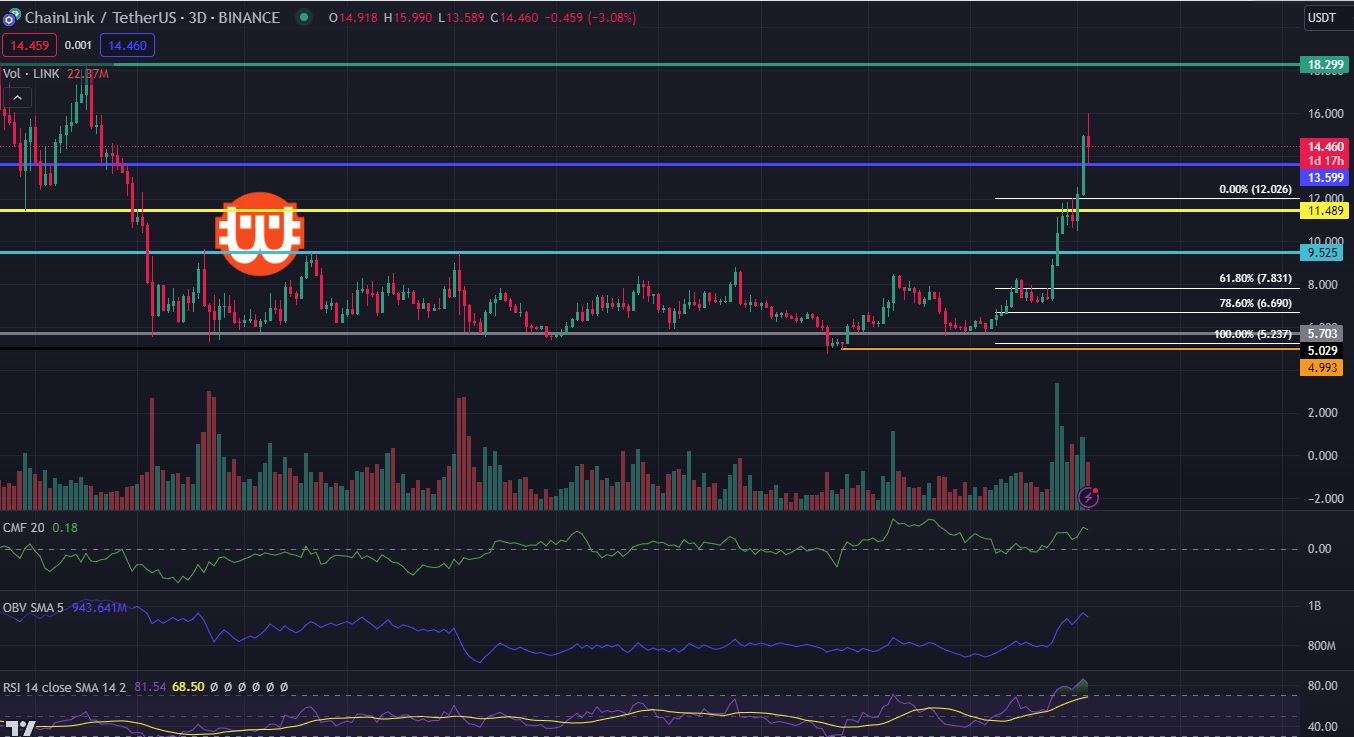Select the CMF 20 indicator legend
The height and width of the screenshot is (737, 1354).
click(x=23, y=527)
